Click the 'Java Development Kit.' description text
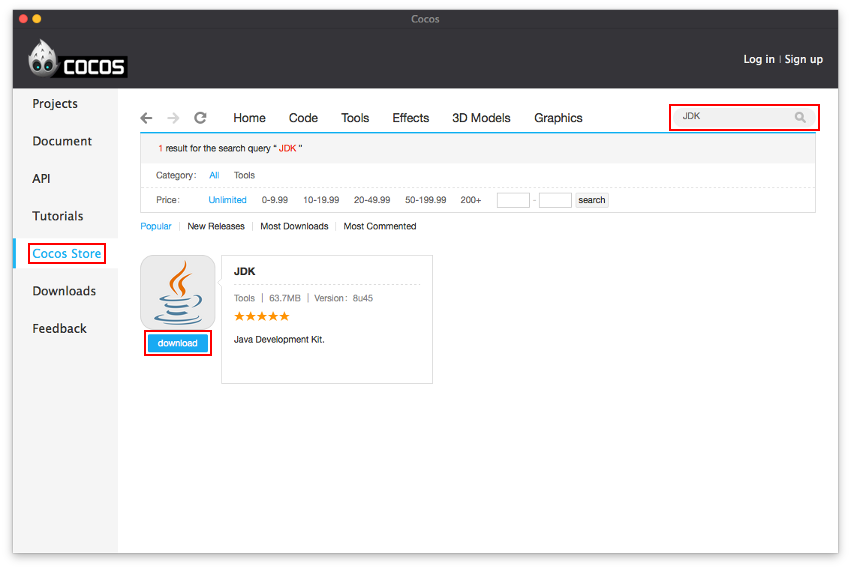 279,339
